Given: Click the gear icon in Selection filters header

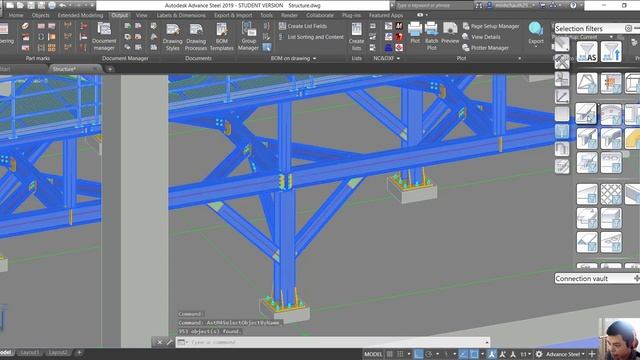Looking at the screenshot, I should (x=628, y=28).
